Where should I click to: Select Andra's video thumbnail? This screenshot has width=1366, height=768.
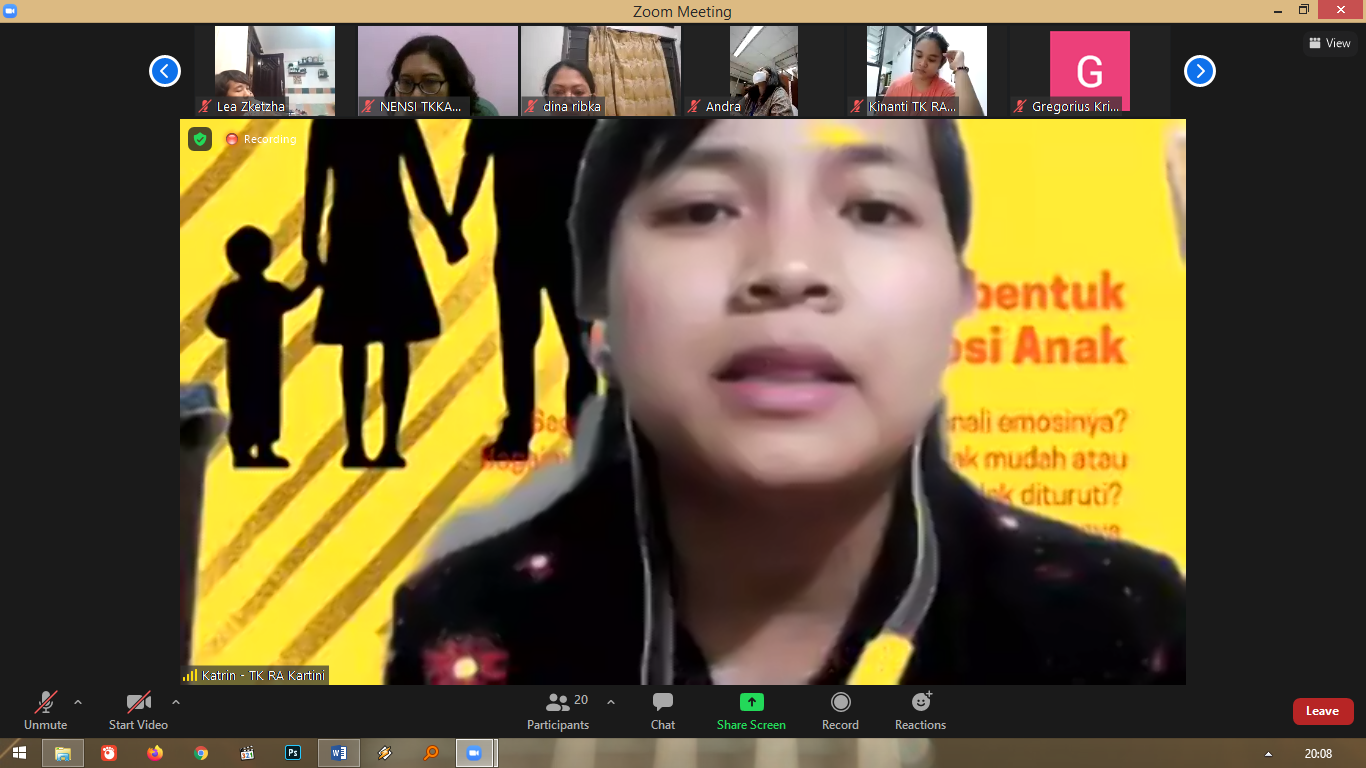(x=764, y=71)
